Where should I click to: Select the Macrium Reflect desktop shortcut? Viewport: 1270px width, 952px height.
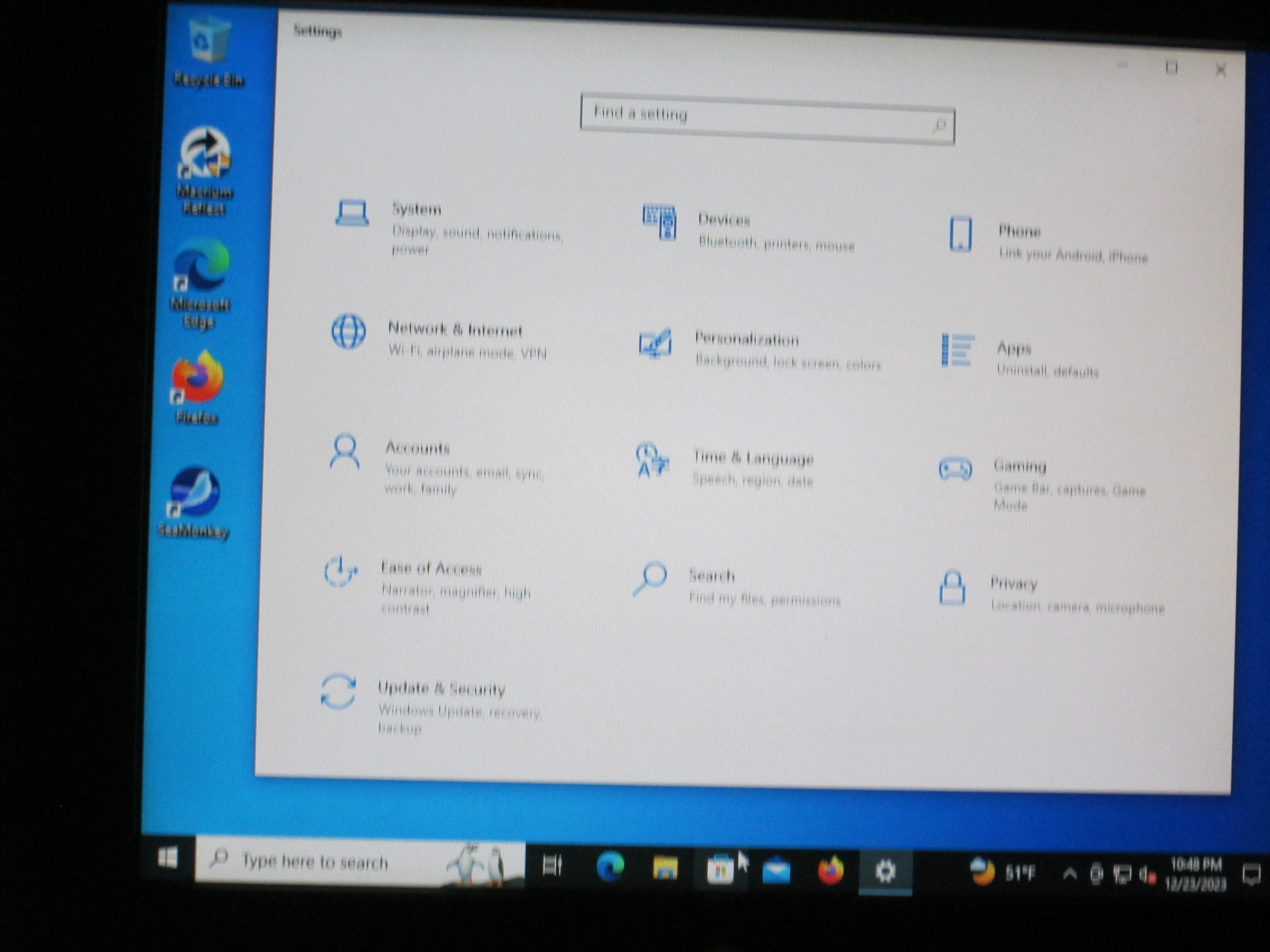point(205,172)
